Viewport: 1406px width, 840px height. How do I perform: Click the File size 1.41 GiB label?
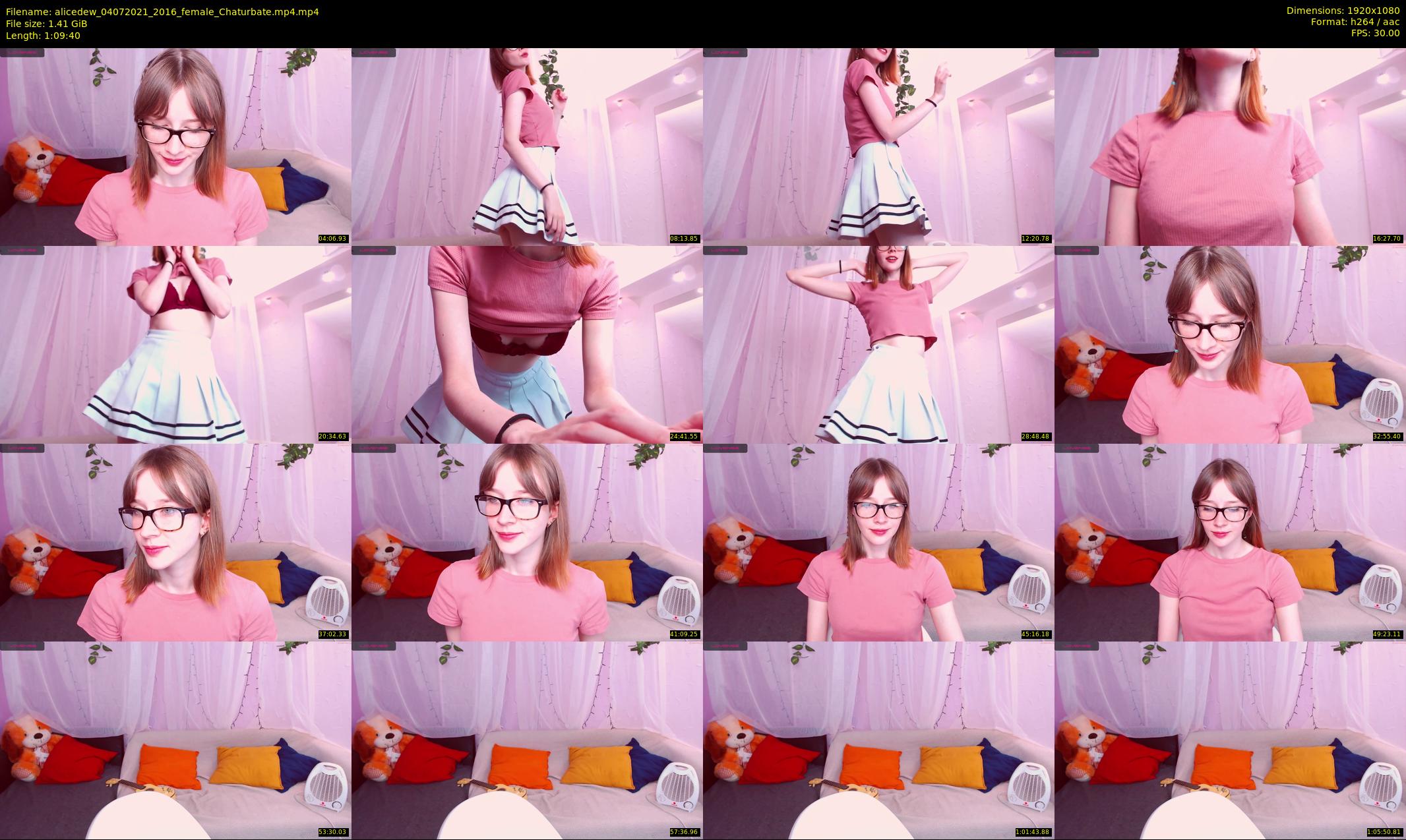point(46,24)
